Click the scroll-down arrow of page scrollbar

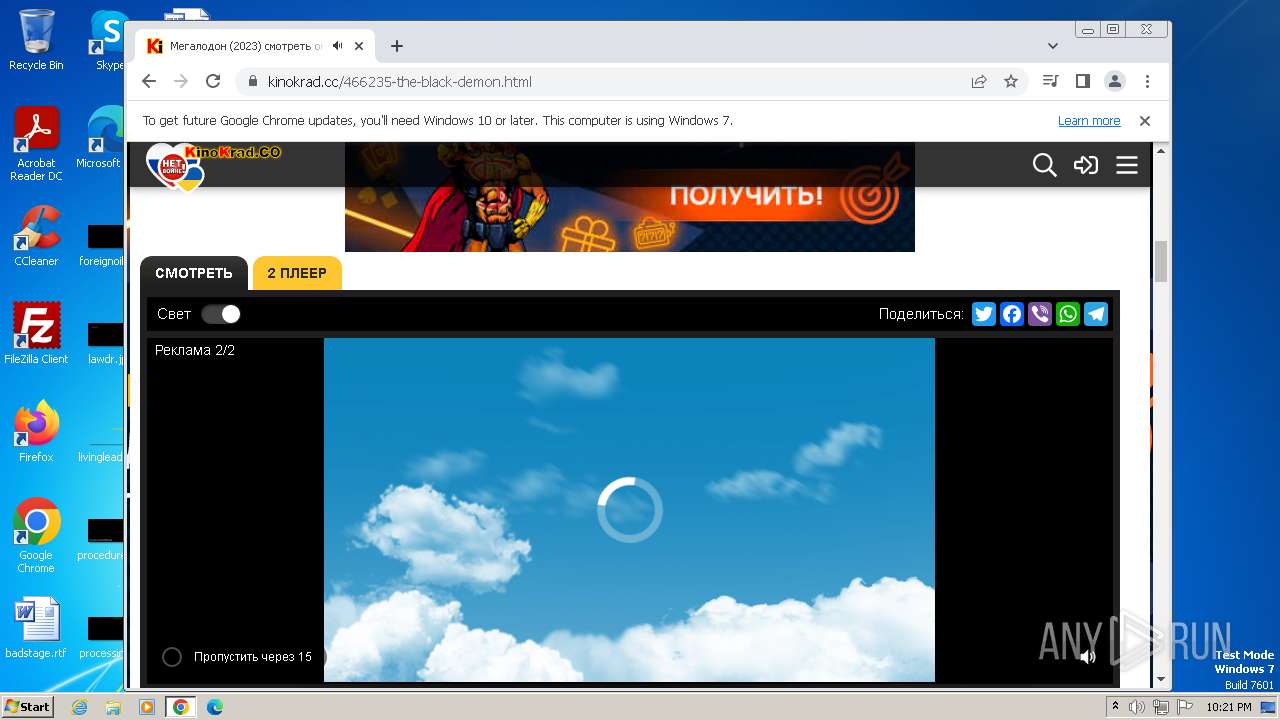[x=1161, y=679]
